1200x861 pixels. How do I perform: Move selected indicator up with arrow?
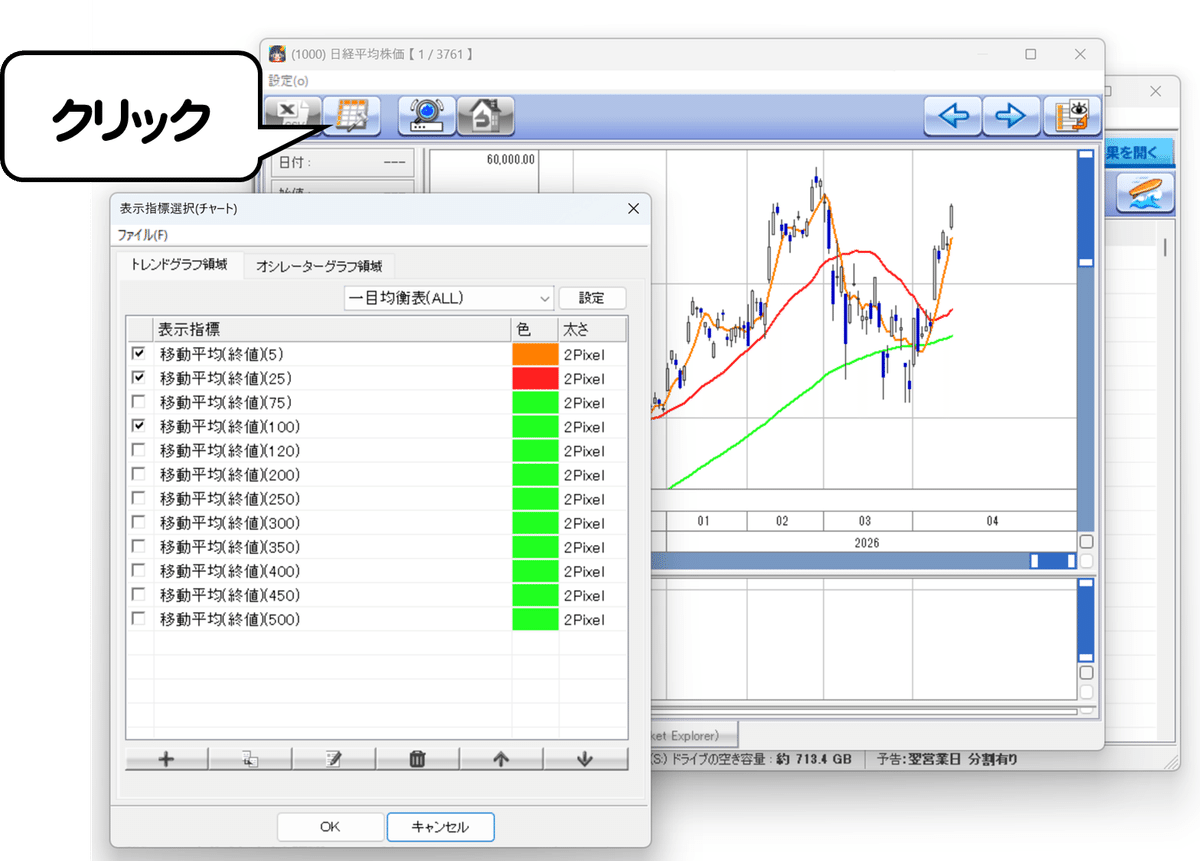[x=502, y=759]
